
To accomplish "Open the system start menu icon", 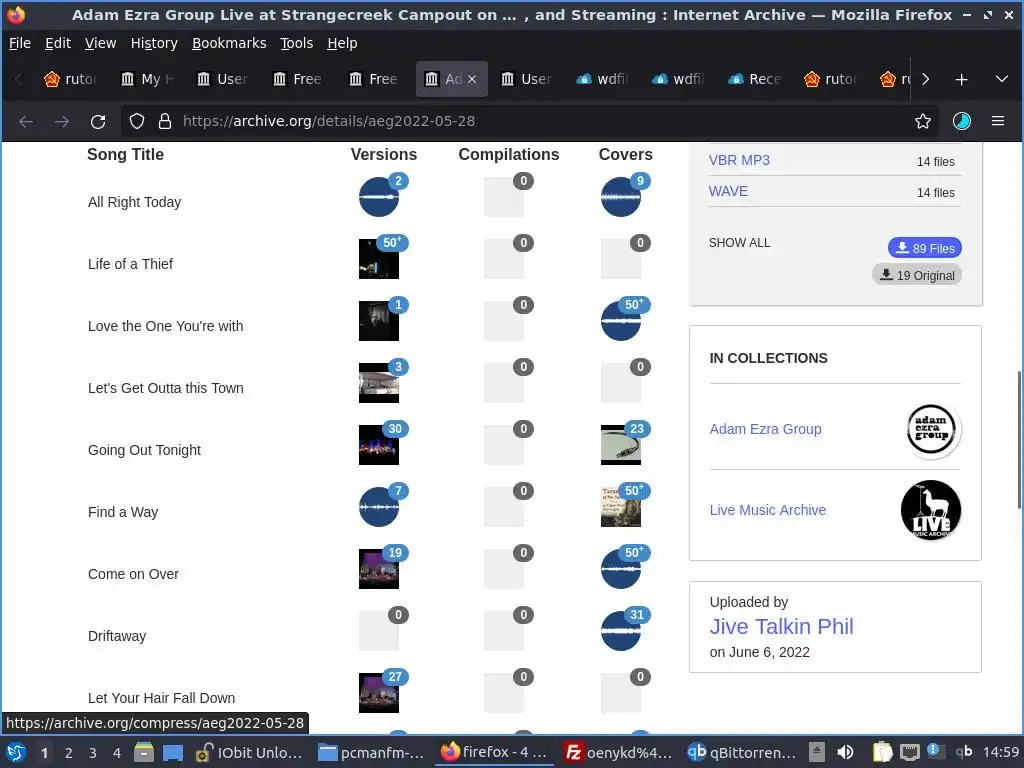I will pos(16,752).
